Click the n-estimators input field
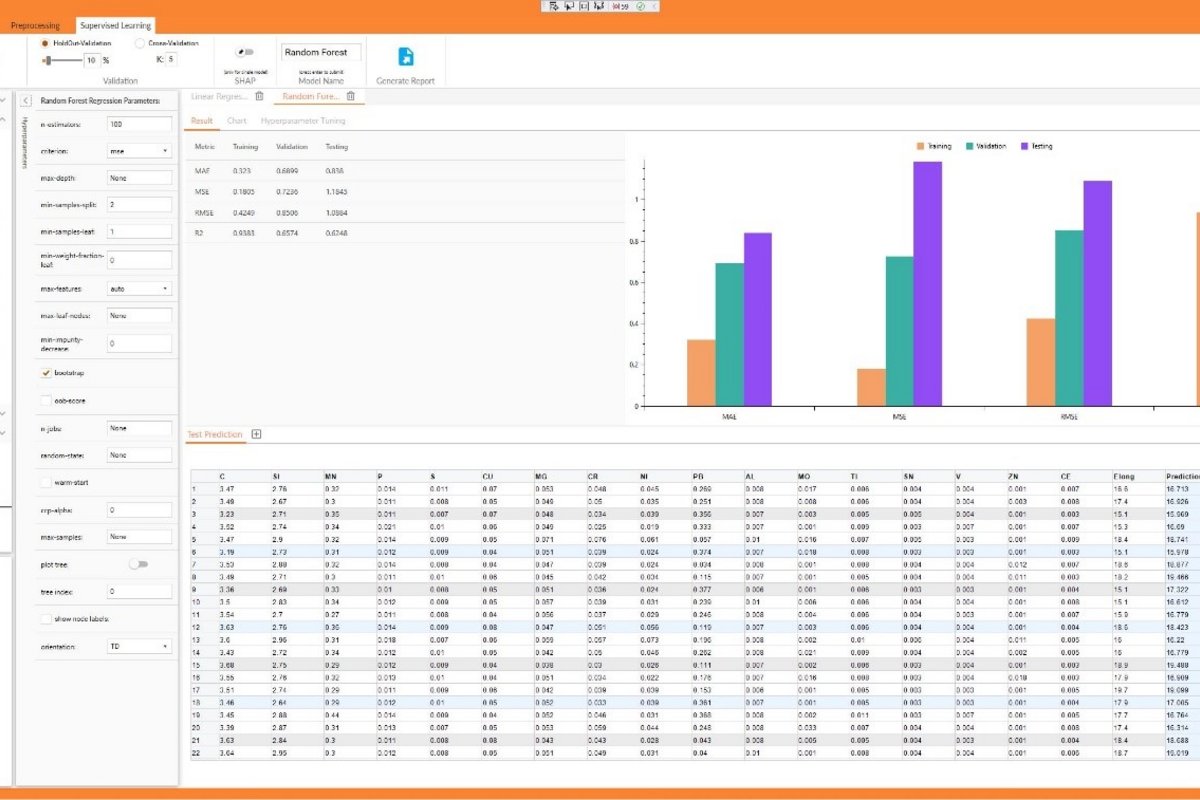The height and width of the screenshot is (800, 1200). [139, 124]
